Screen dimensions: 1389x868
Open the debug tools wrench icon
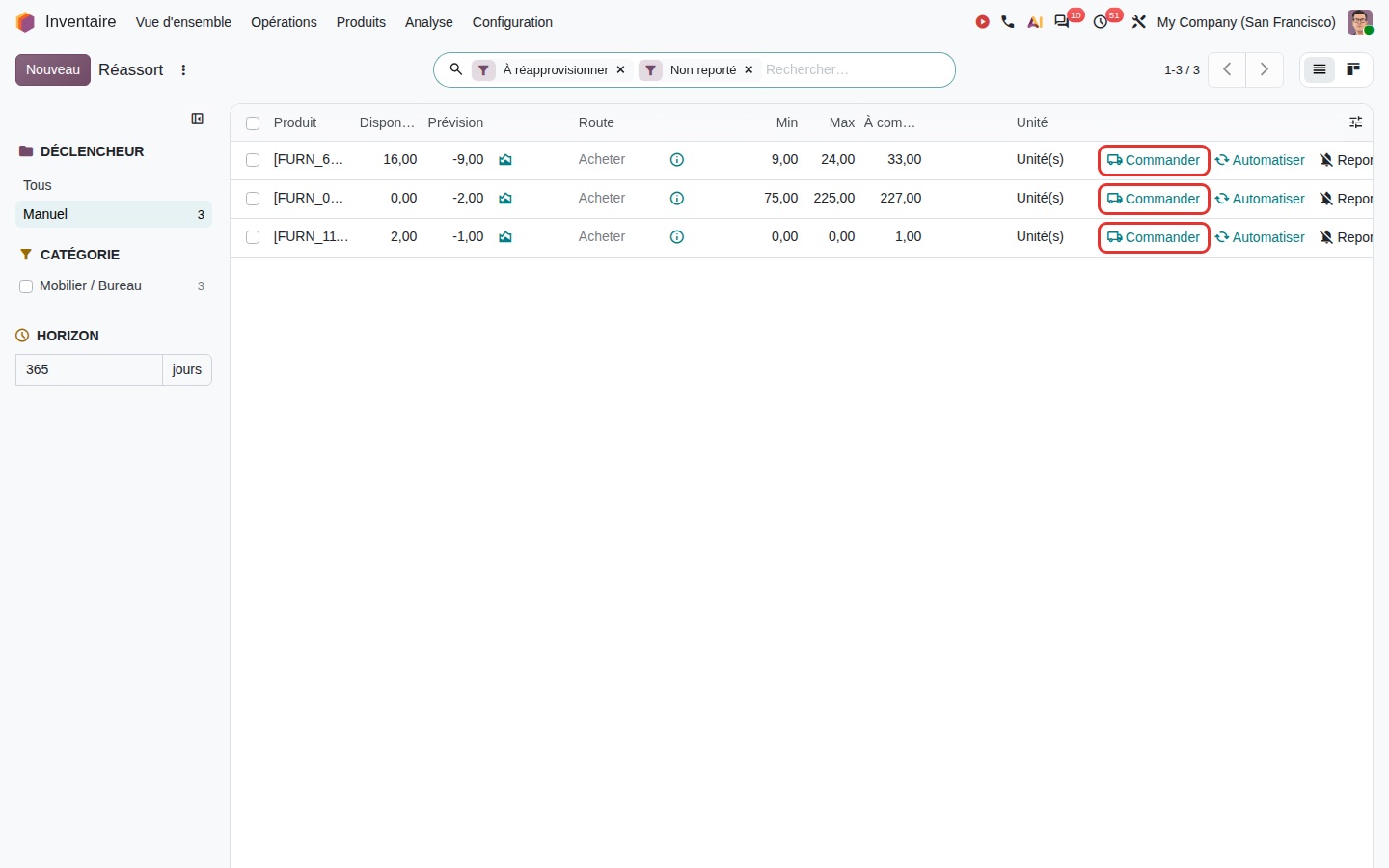(x=1139, y=22)
